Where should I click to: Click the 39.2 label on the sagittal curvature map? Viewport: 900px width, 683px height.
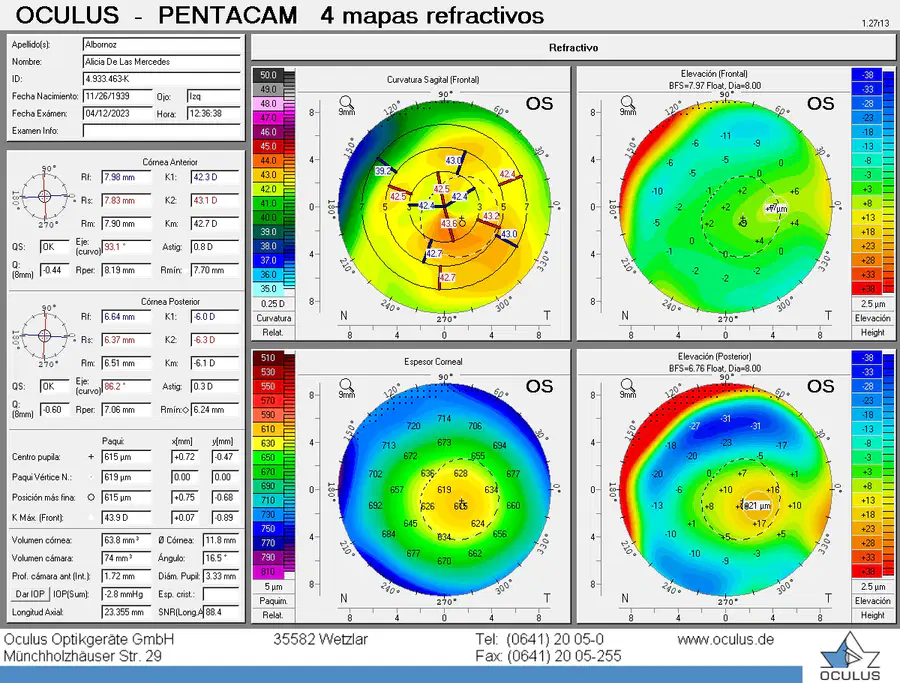(x=383, y=170)
